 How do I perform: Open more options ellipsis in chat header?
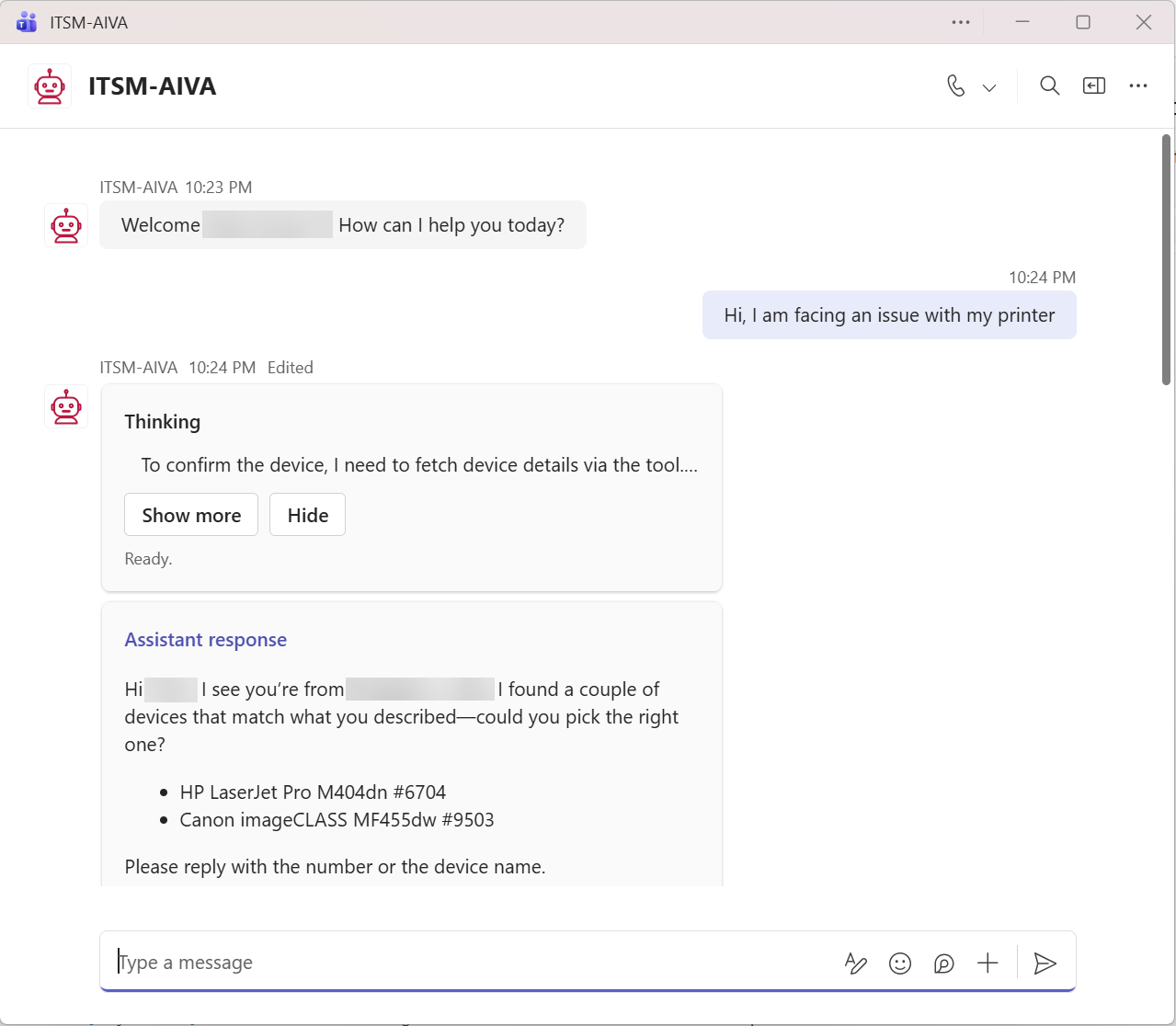[x=1138, y=86]
